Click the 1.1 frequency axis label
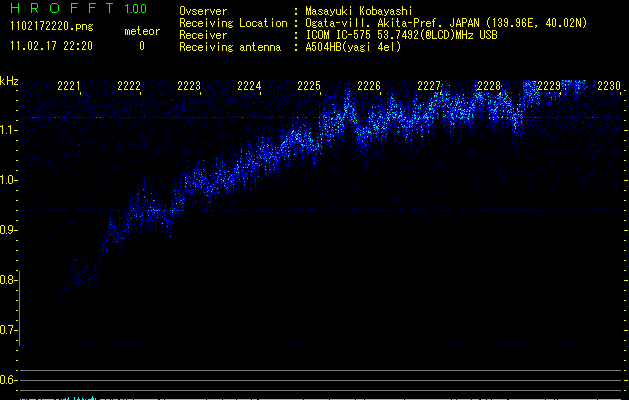629x400 pixels. tap(8, 130)
